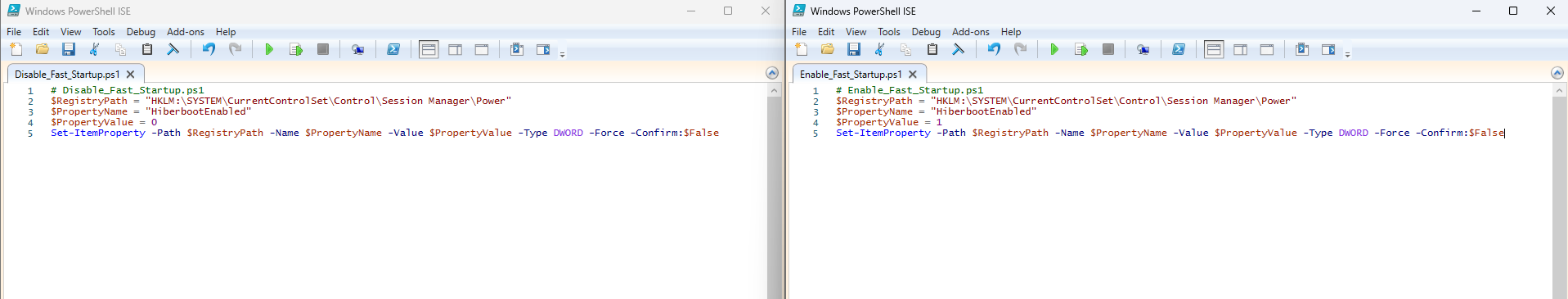
Task: Click Clear Console Pane icon in right window
Action: [x=959, y=50]
